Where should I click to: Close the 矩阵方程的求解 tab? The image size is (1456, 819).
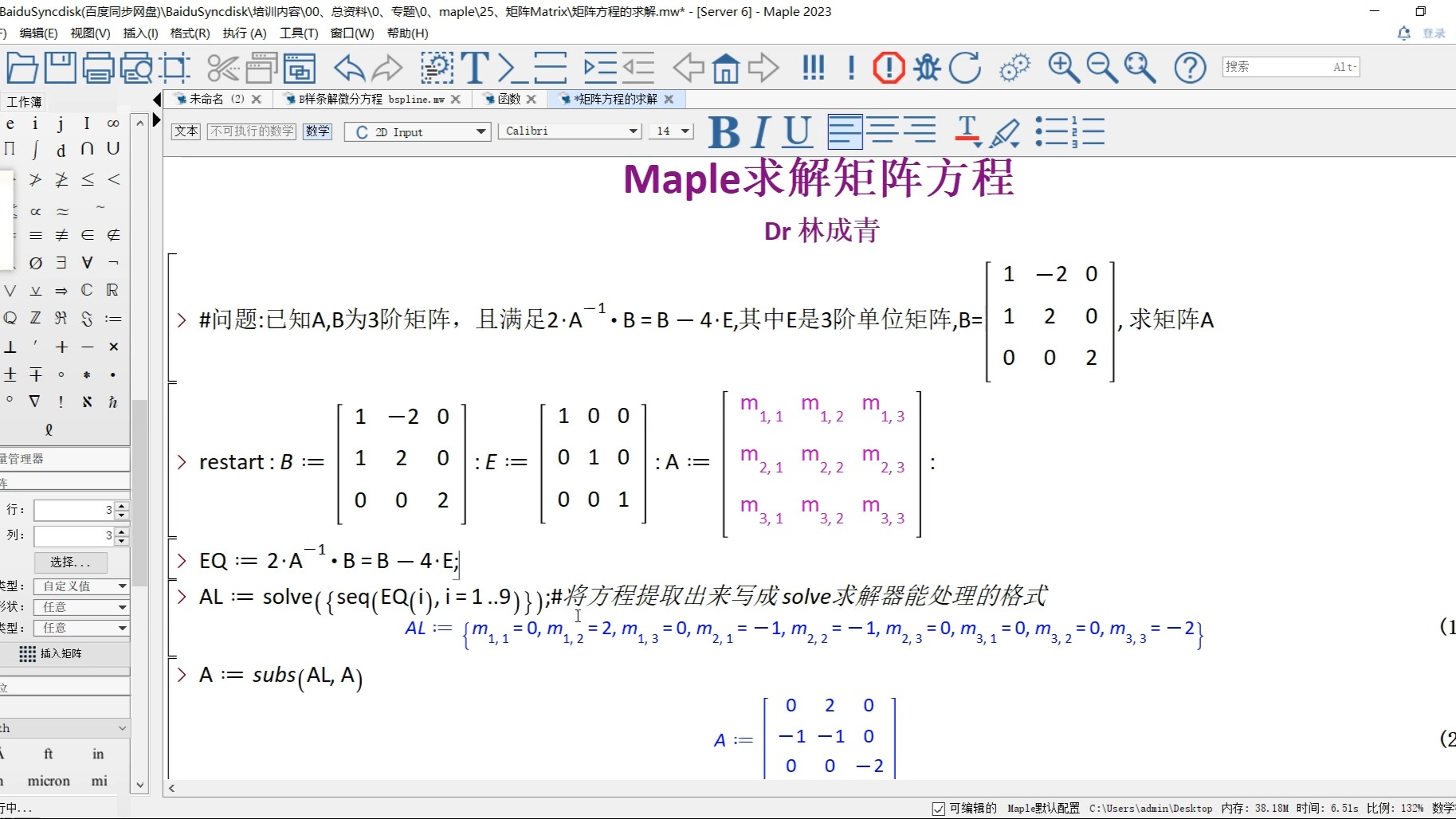coord(669,99)
